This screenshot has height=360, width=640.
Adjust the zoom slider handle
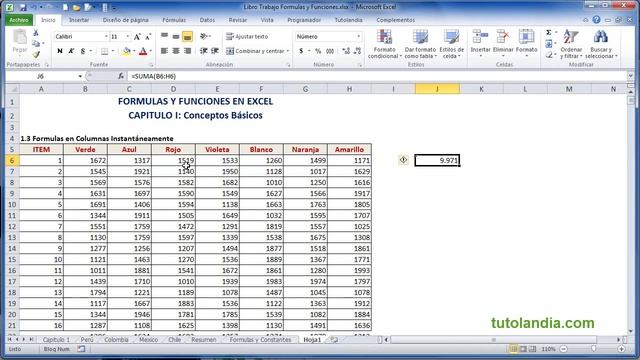pos(594,349)
